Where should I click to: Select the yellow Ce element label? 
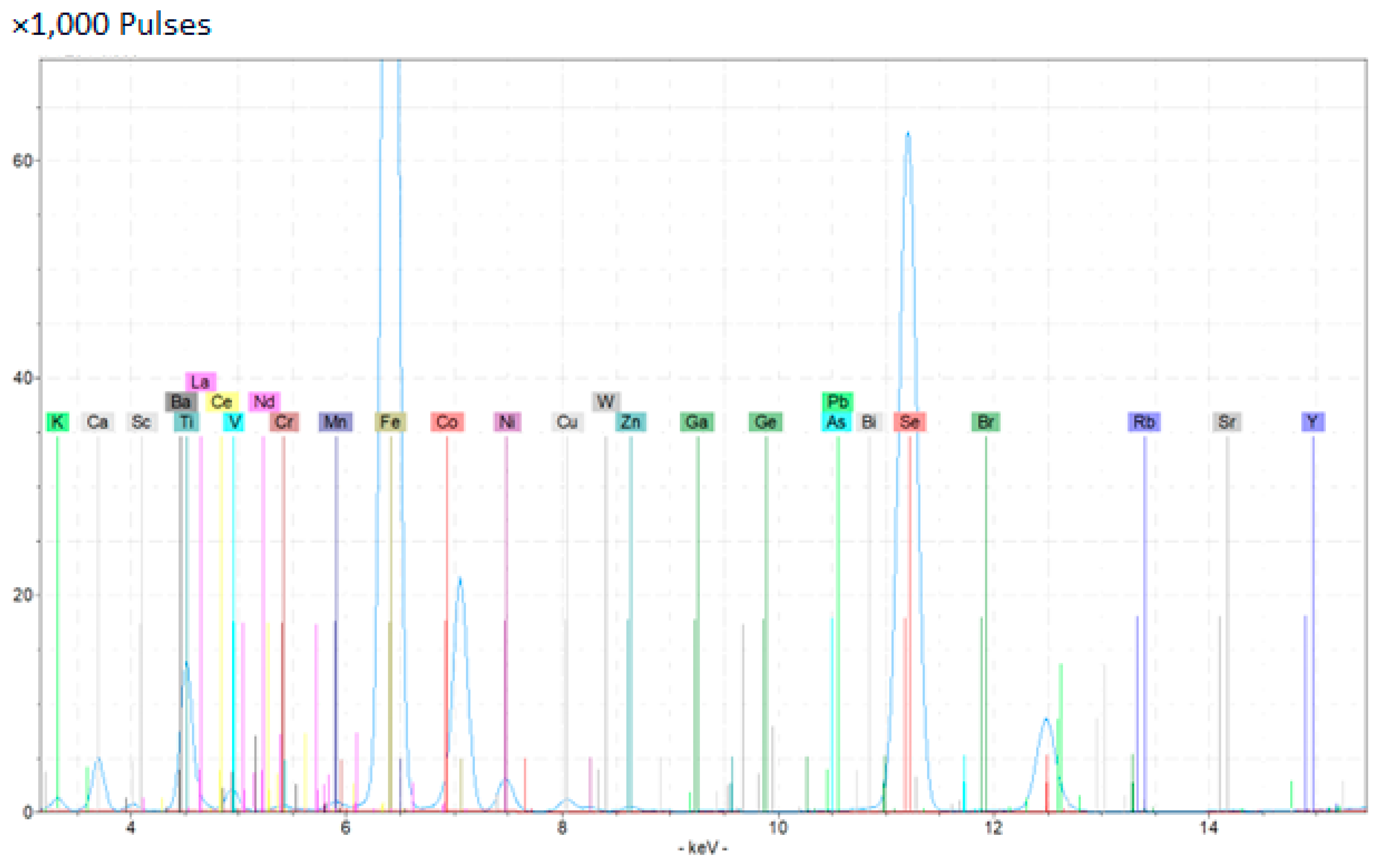(x=222, y=402)
